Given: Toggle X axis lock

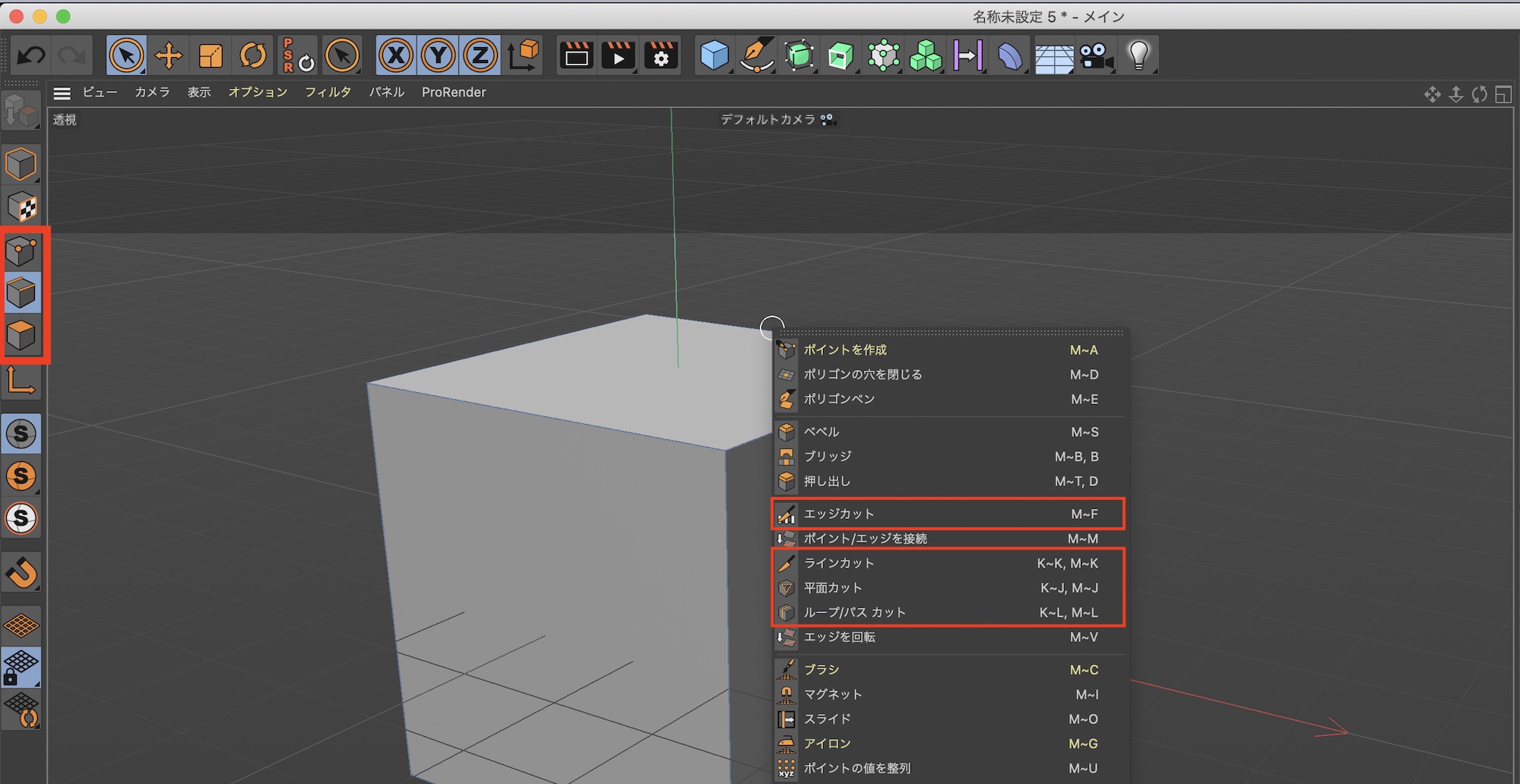Looking at the screenshot, I should pyautogui.click(x=396, y=55).
